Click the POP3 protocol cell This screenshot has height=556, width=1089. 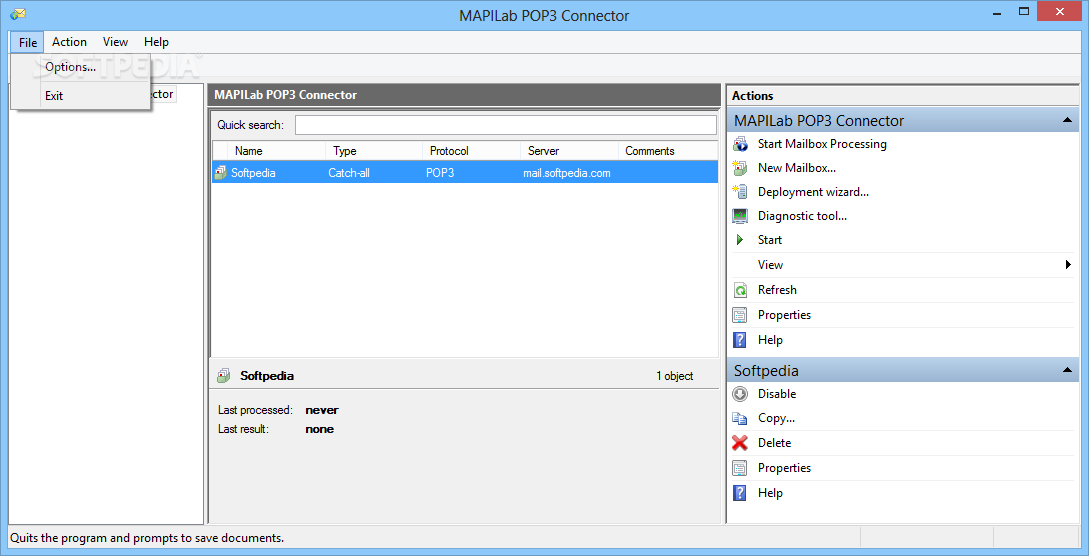440,173
